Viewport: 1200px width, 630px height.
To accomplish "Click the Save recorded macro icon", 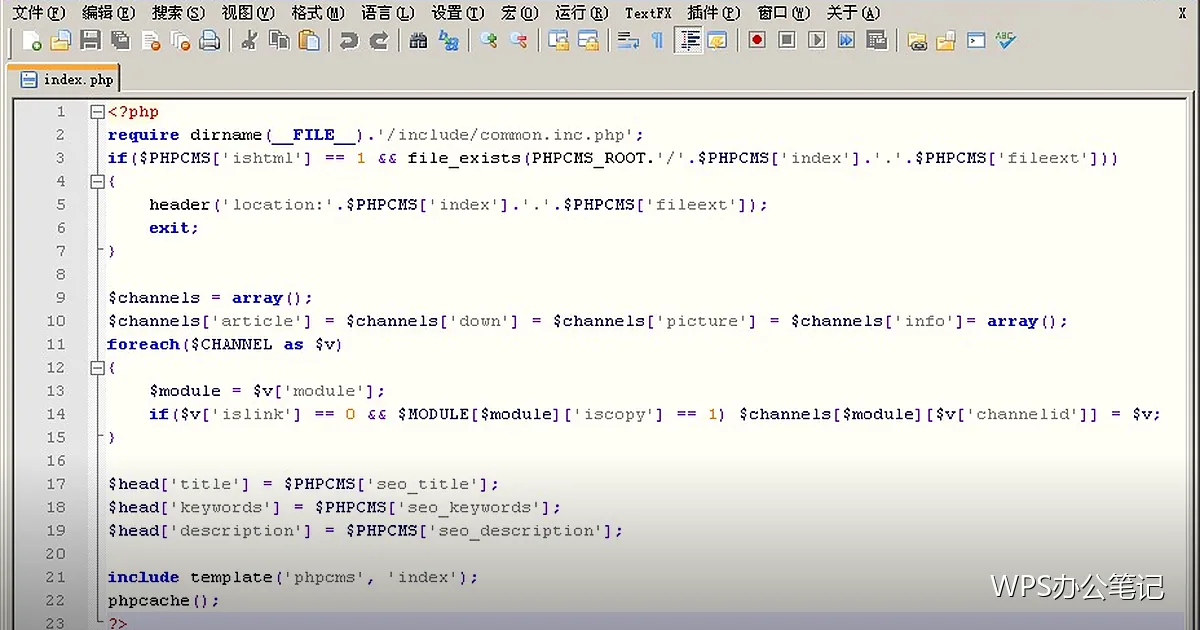I will point(877,41).
